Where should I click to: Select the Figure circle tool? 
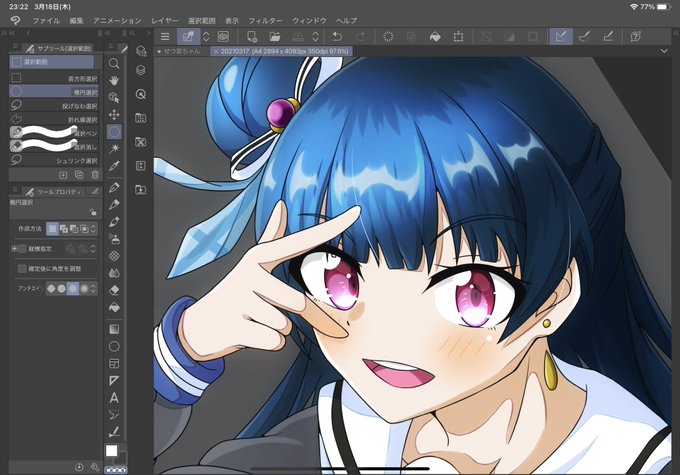114,346
